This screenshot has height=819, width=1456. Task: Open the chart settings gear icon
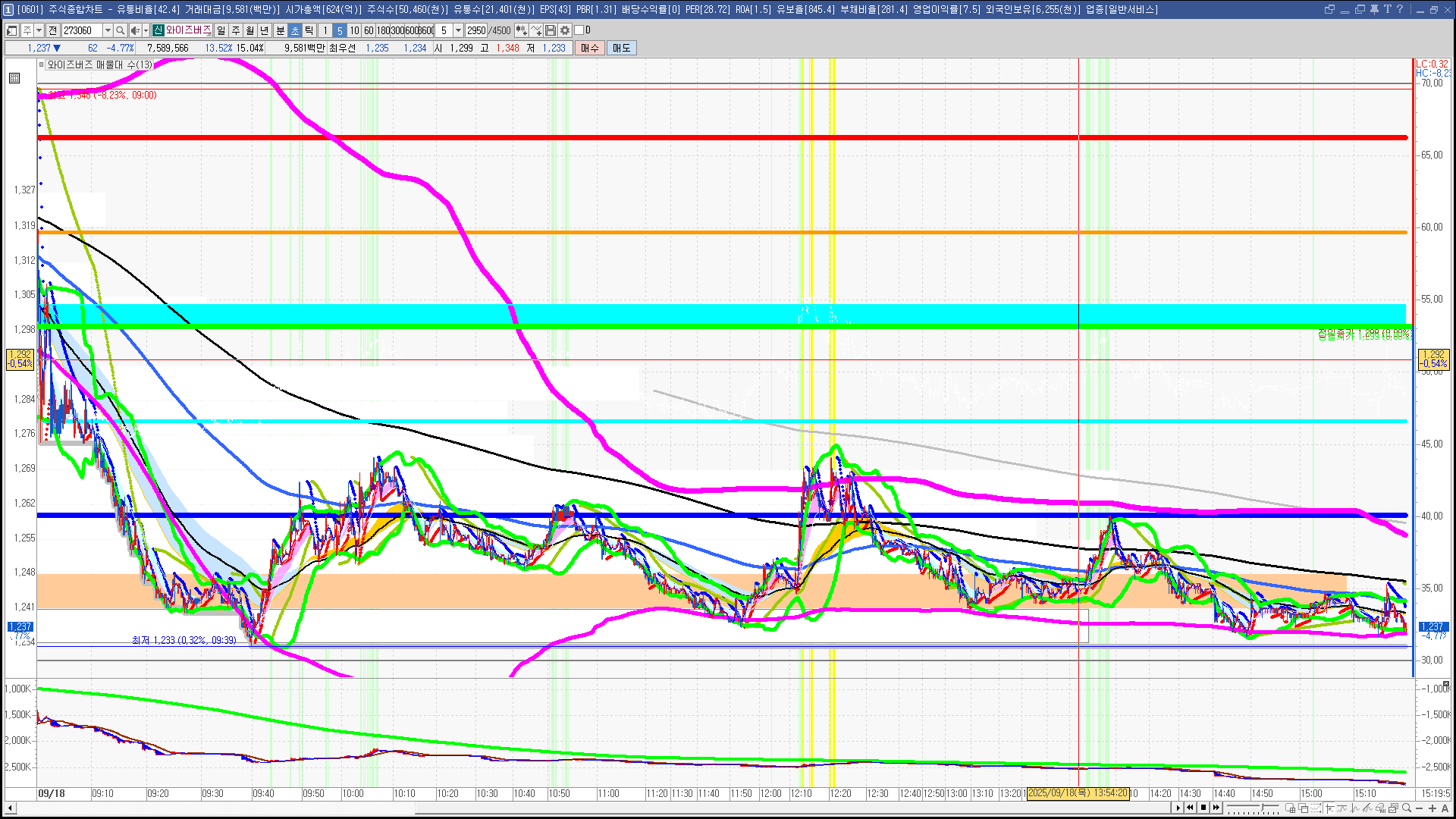[x=565, y=30]
